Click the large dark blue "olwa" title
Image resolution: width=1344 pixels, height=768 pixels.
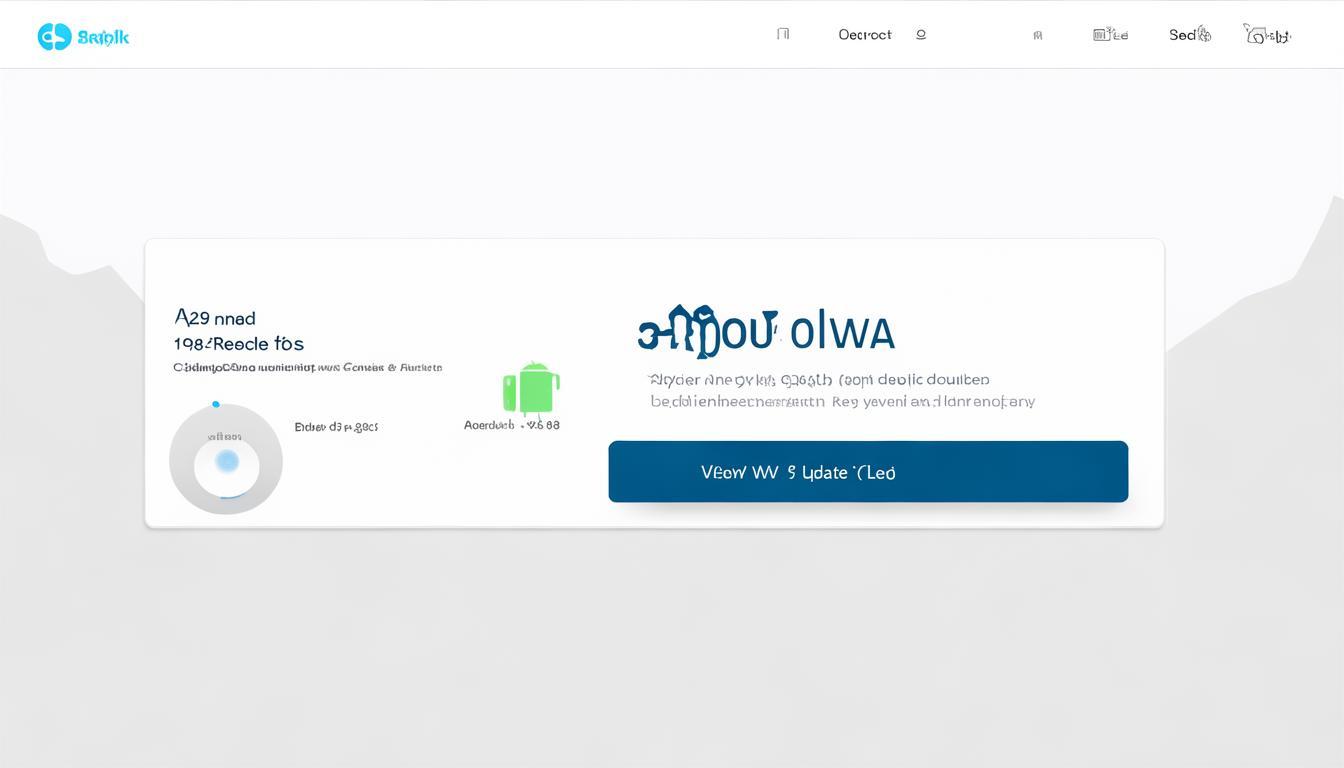[766, 332]
